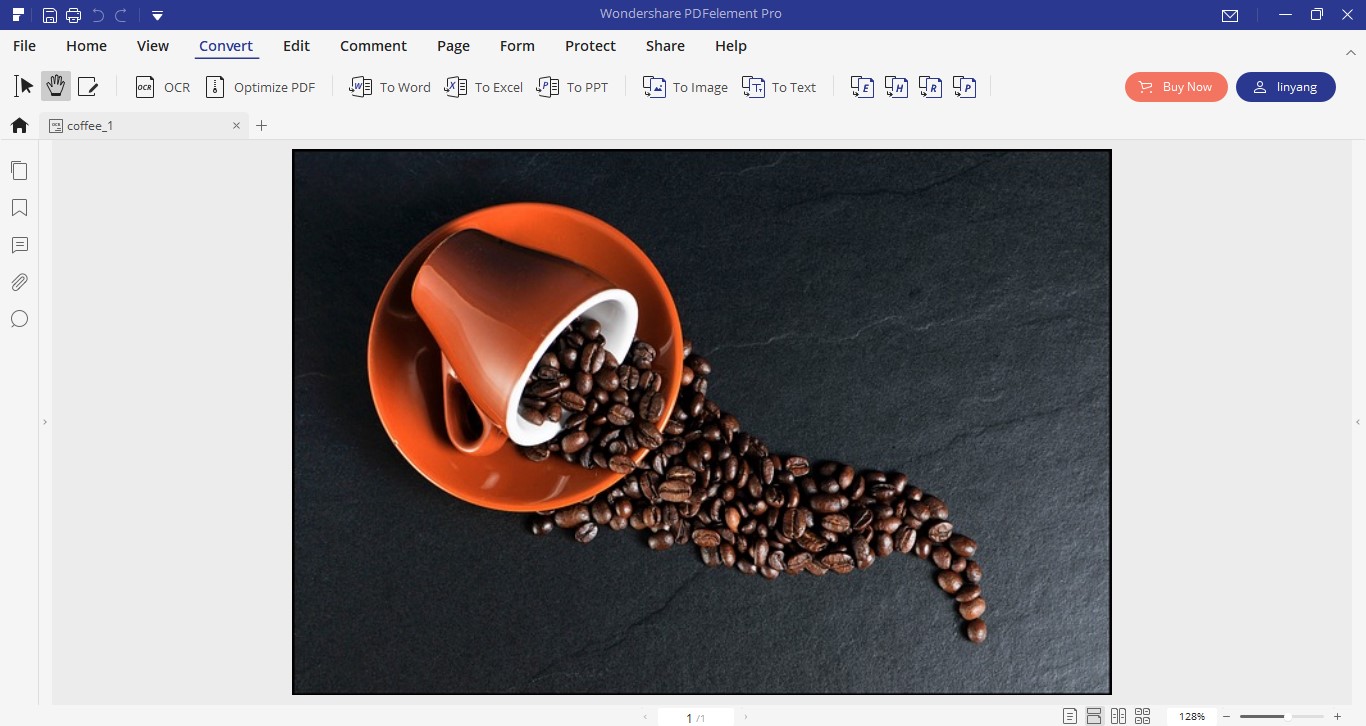Image resolution: width=1366 pixels, height=726 pixels.
Task: Switch to the Home tab
Action: tap(86, 46)
